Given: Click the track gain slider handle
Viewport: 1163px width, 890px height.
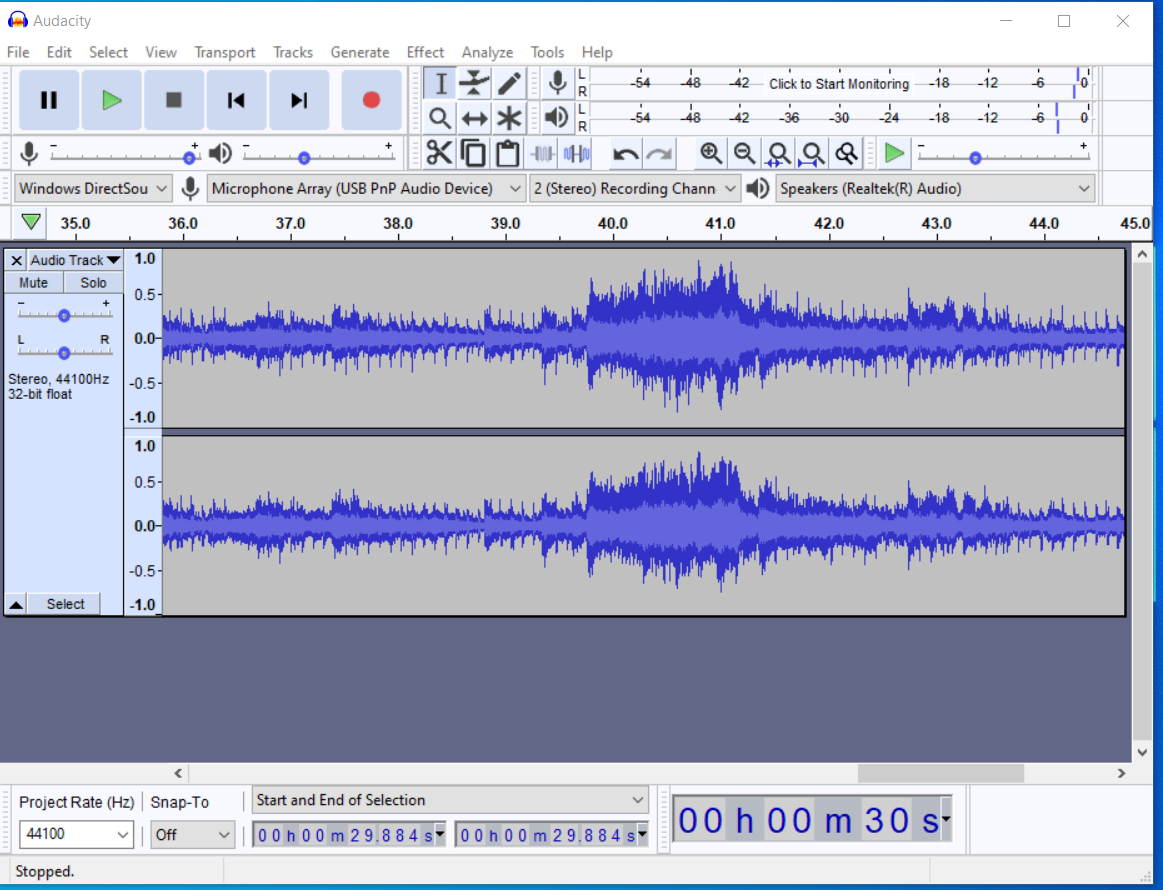Looking at the screenshot, I should click(x=64, y=315).
